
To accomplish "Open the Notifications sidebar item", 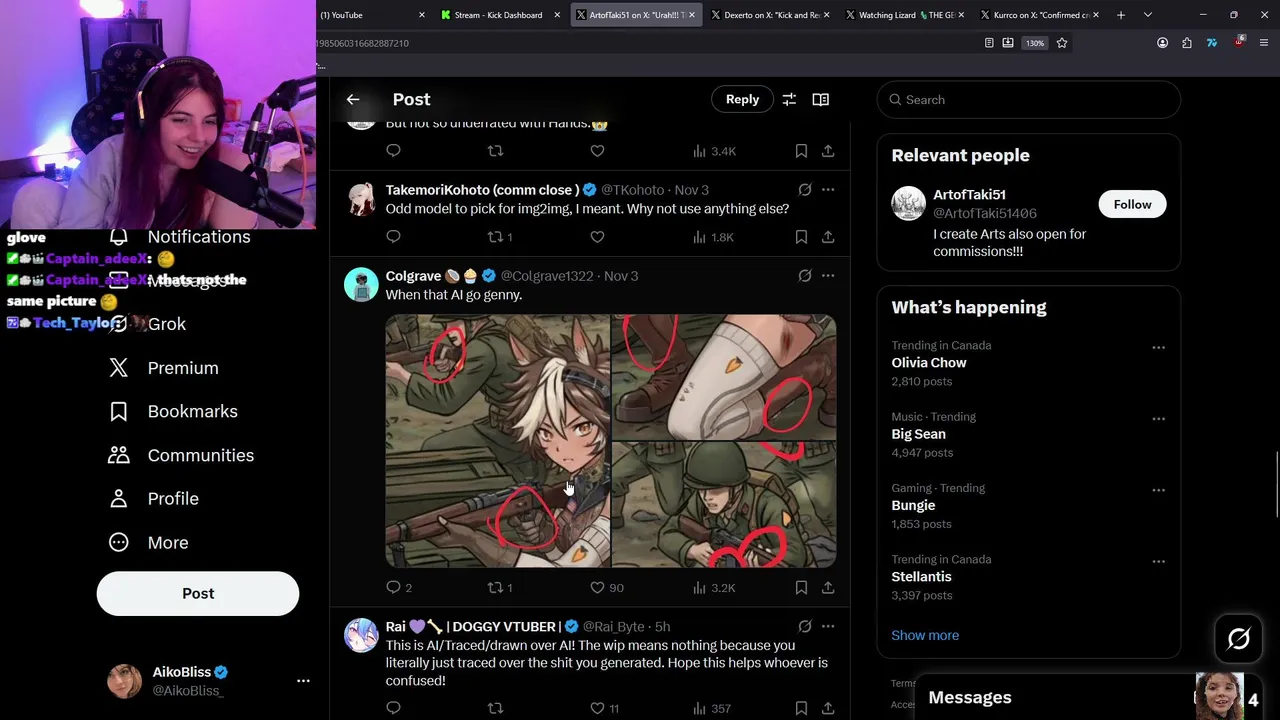I will (180, 237).
